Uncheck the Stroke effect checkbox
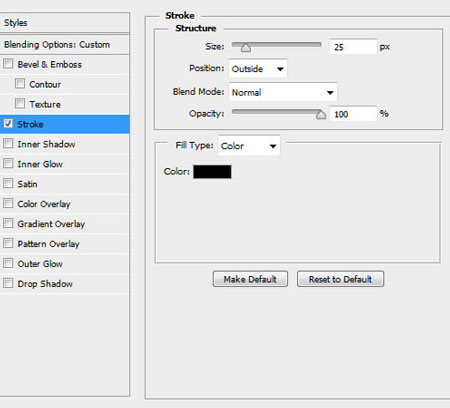 (x=8, y=124)
